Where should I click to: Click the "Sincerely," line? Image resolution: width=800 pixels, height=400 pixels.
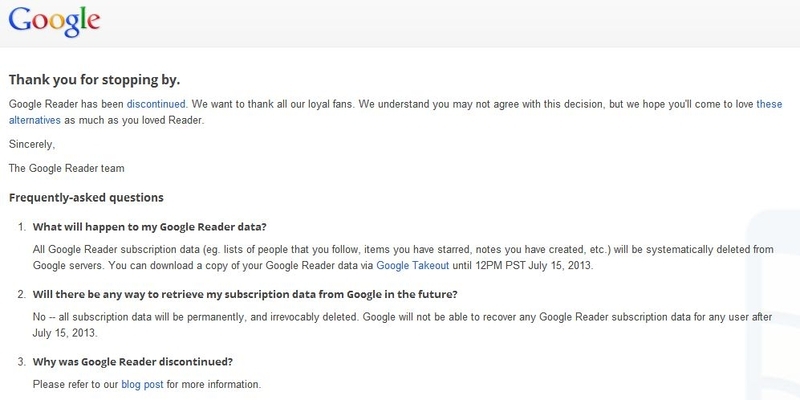[x=32, y=144]
